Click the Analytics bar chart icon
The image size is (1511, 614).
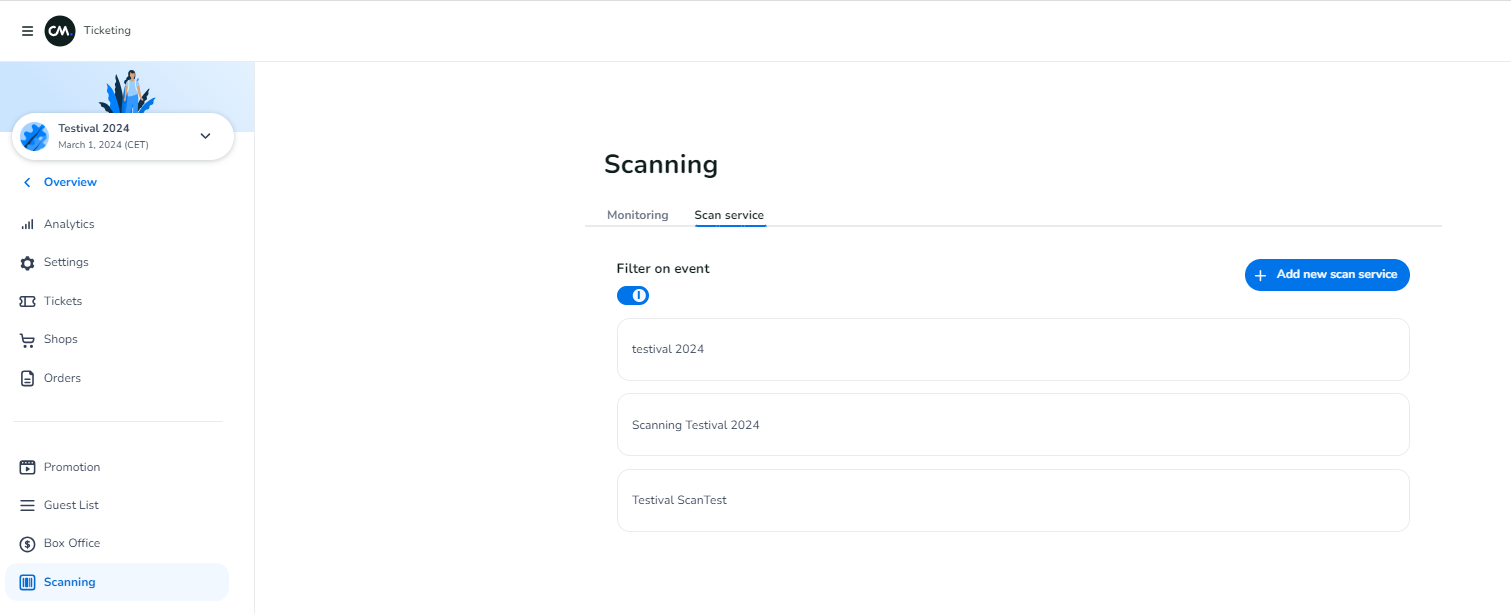[x=27, y=225]
